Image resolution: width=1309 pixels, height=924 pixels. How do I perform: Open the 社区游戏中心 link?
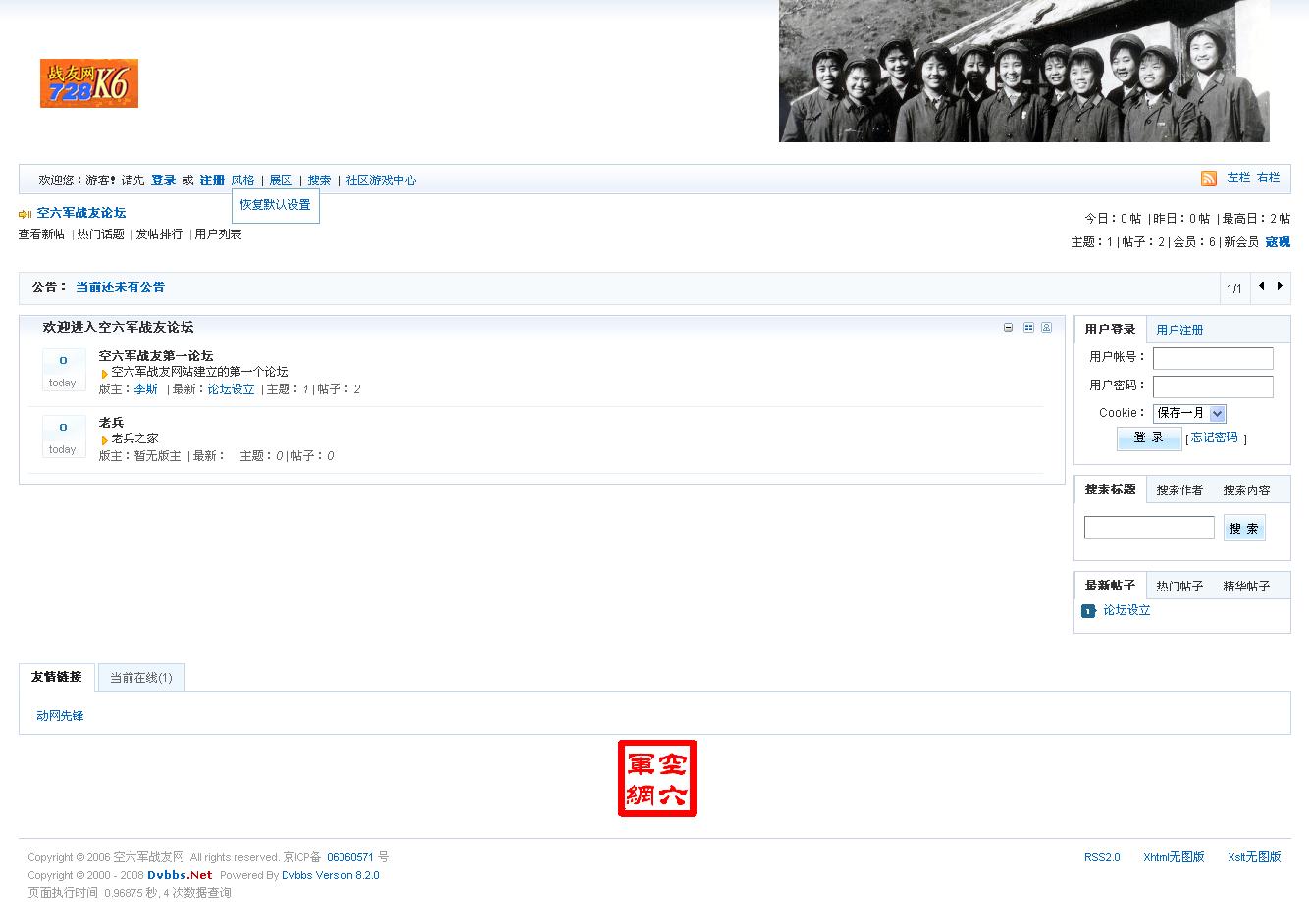coord(381,180)
